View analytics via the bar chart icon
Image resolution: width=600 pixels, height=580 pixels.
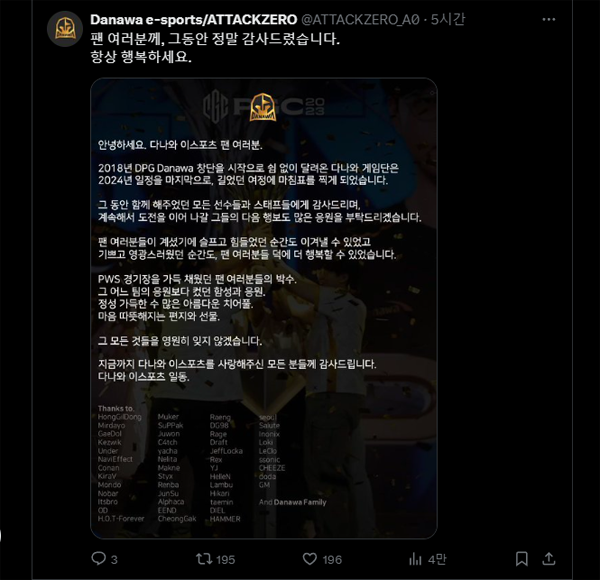(x=415, y=559)
